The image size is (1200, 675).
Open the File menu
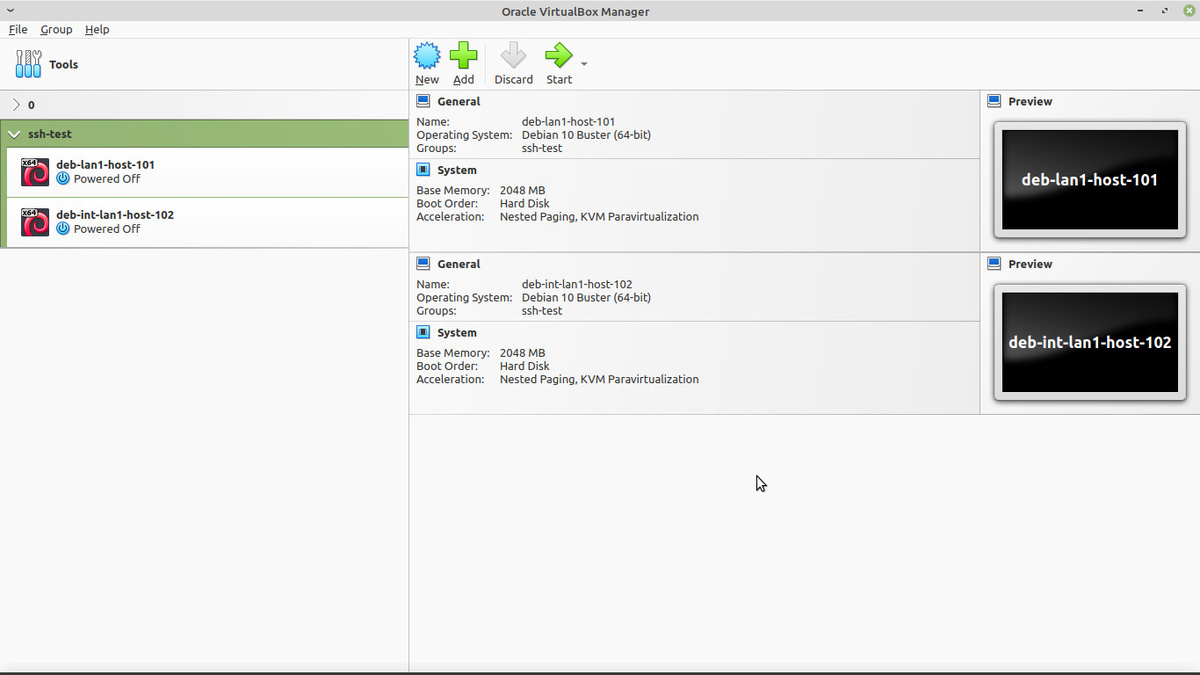click(18, 29)
